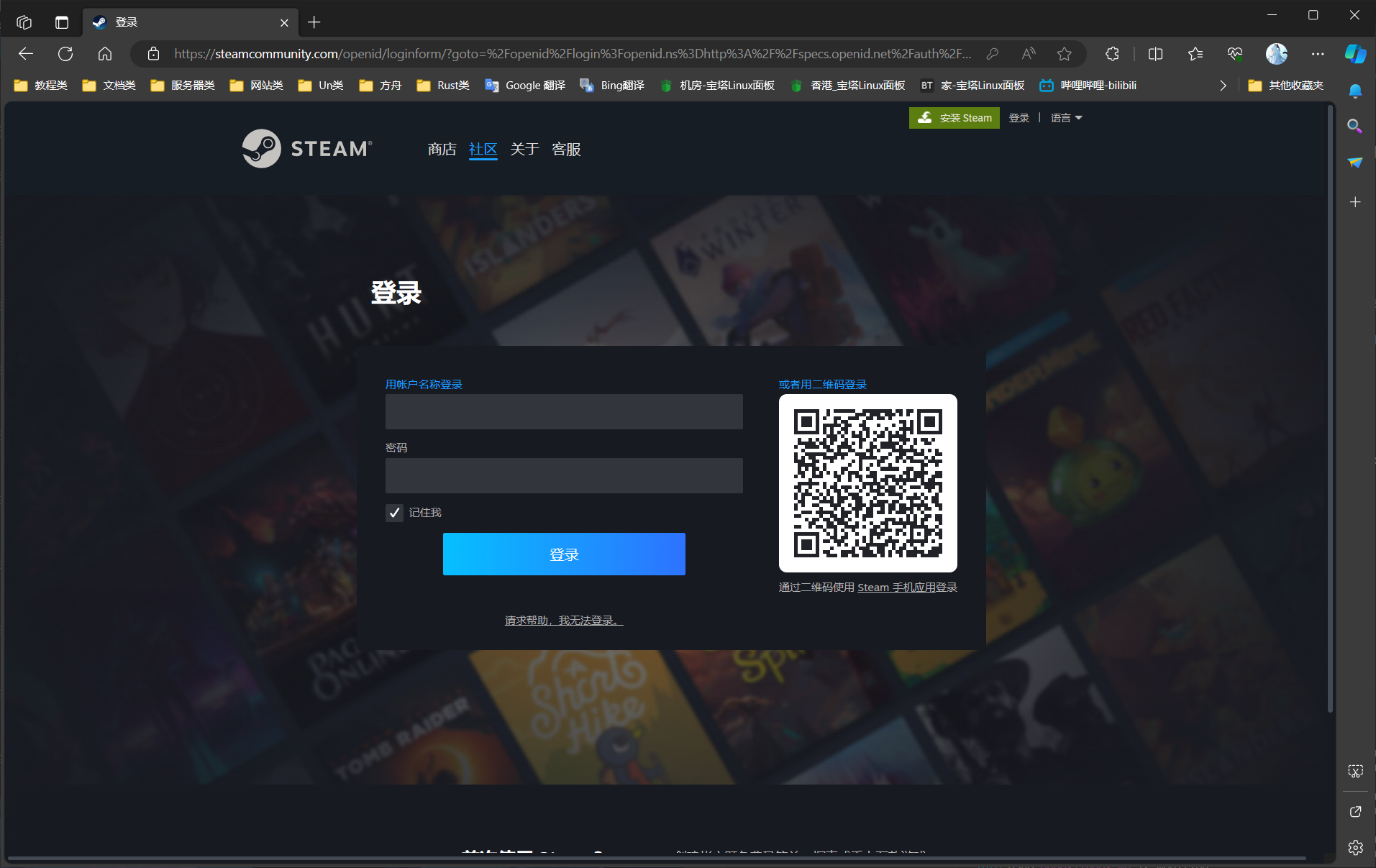Open the browser extensions menu
This screenshot has height=868, width=1376.
point(1112,54)
